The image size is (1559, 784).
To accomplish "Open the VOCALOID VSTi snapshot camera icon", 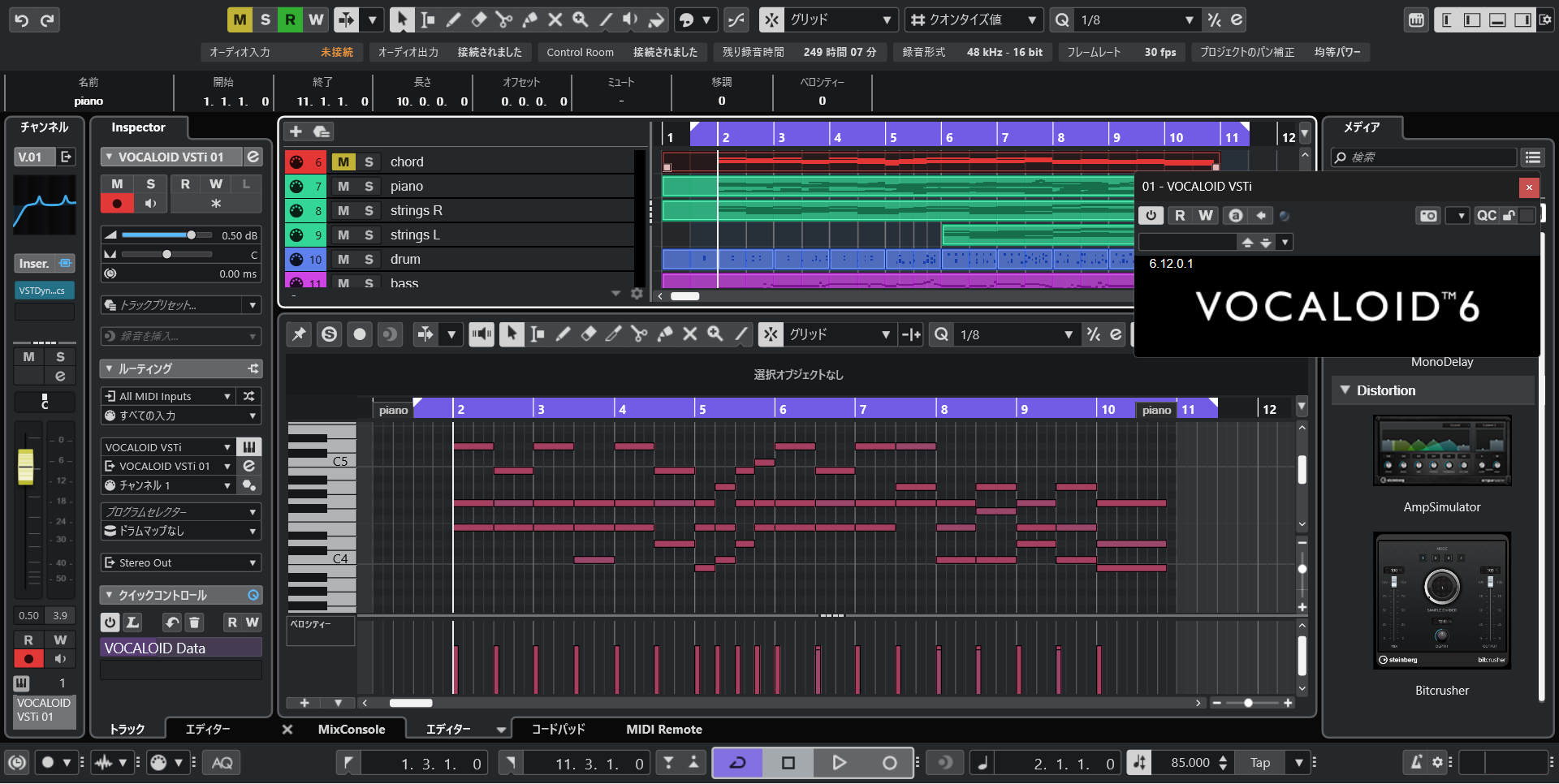I will click(1428, 215).
